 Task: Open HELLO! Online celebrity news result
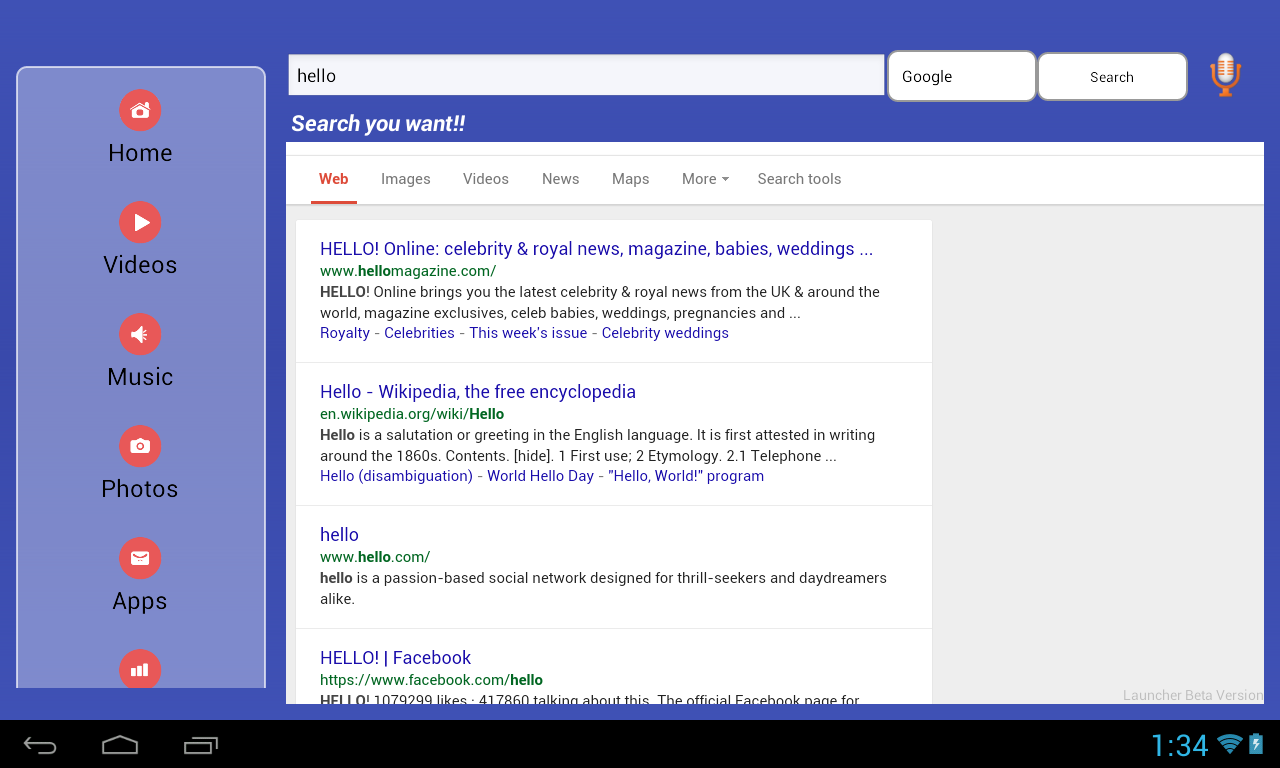[x=596, y=249]
